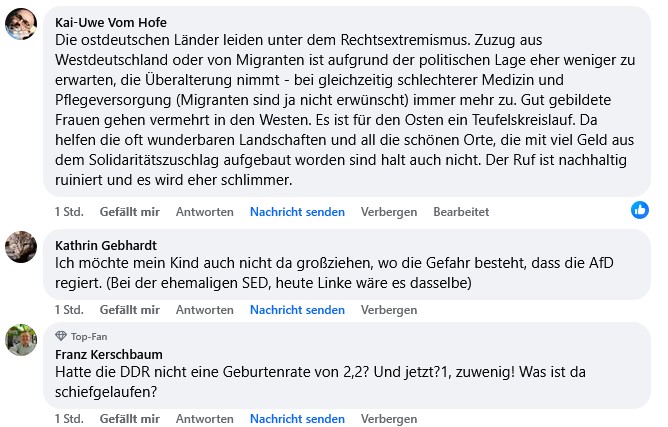
Task: Click the 1 Std. timestamp on Franz's comment
Action: coord(68,418)
